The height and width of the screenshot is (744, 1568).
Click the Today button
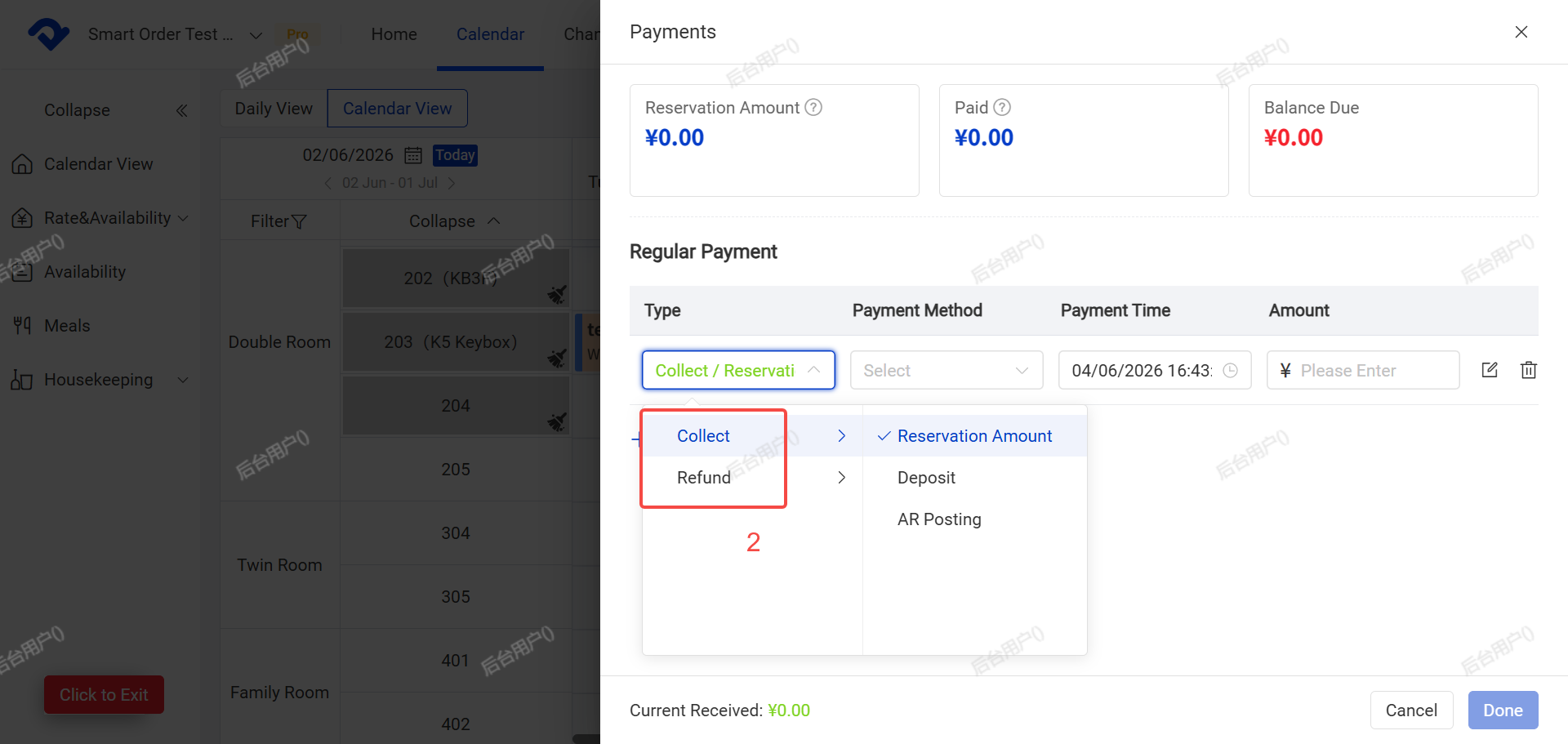[455, 155]
